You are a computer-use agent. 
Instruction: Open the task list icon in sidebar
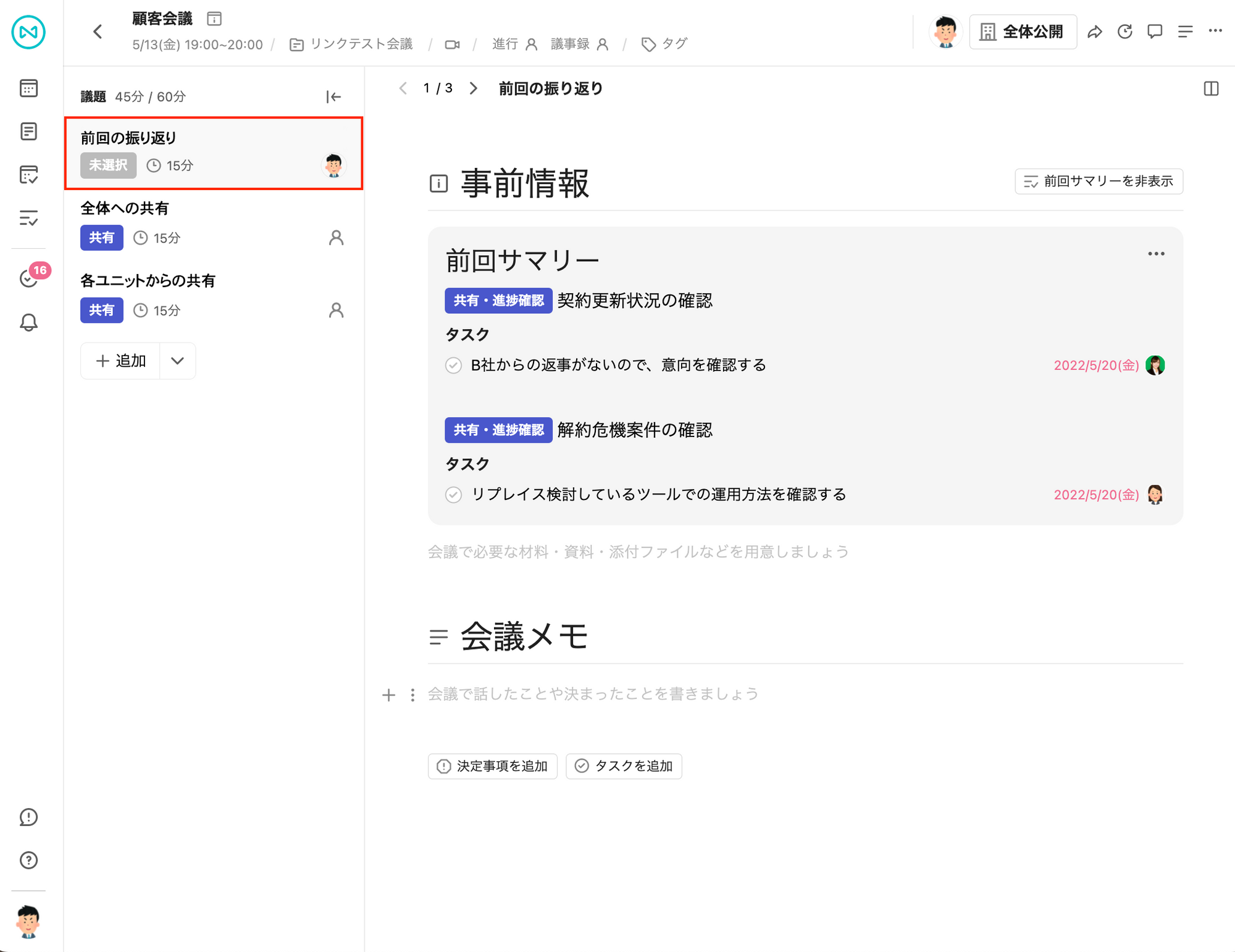28,218
